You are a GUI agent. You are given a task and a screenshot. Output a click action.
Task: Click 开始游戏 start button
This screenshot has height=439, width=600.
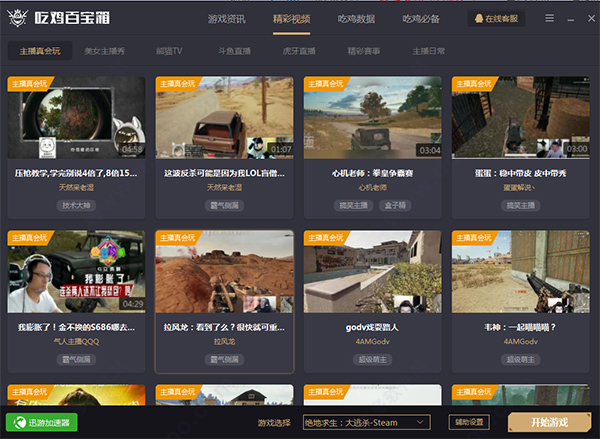tap(549, 422)
